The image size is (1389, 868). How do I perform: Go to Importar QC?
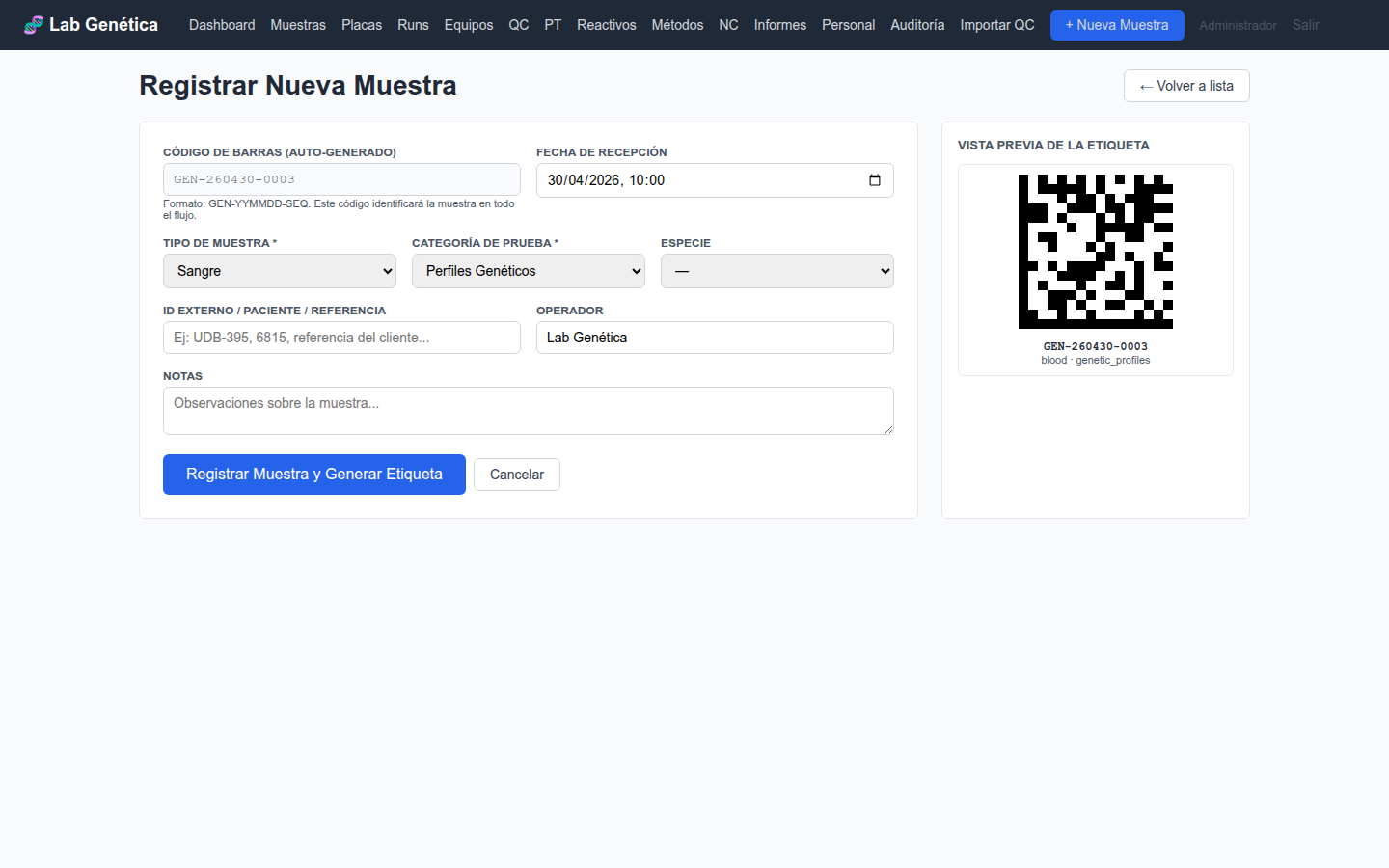tap(997, 25)
